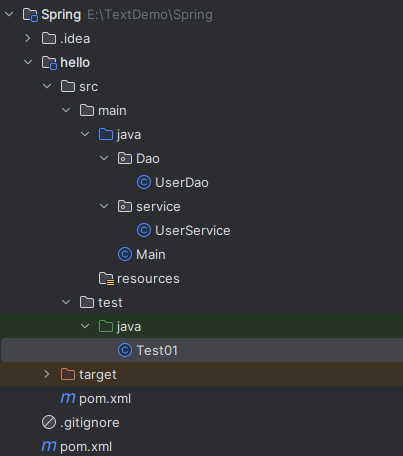This screenshot has width=403, height=456.
Task: Select the UserService class icon
Action: pyautogui.click(x=144, y=230)
